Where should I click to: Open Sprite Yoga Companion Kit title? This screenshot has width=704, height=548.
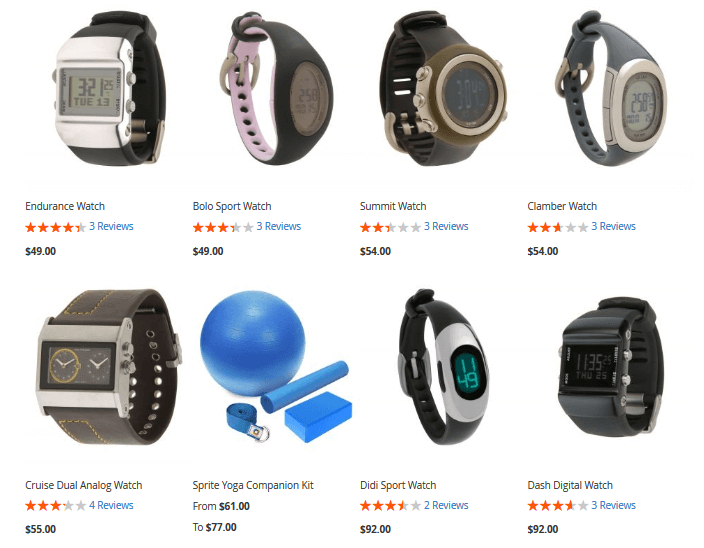pyautogui.click(x=253, y=485)
